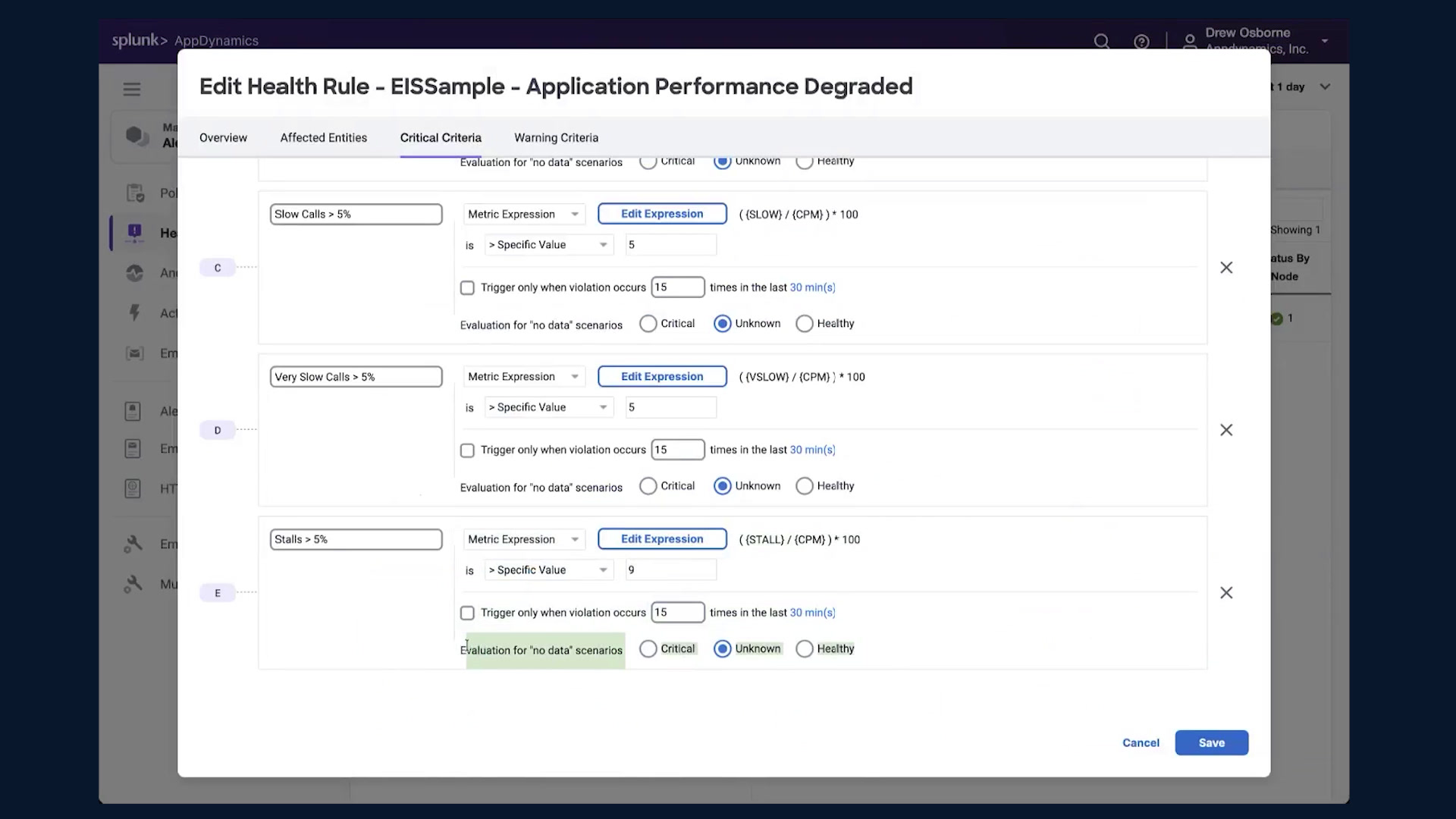Switch to the Overview tab
The width and height of the screenshot is (1456, 819).
point(223,138)
